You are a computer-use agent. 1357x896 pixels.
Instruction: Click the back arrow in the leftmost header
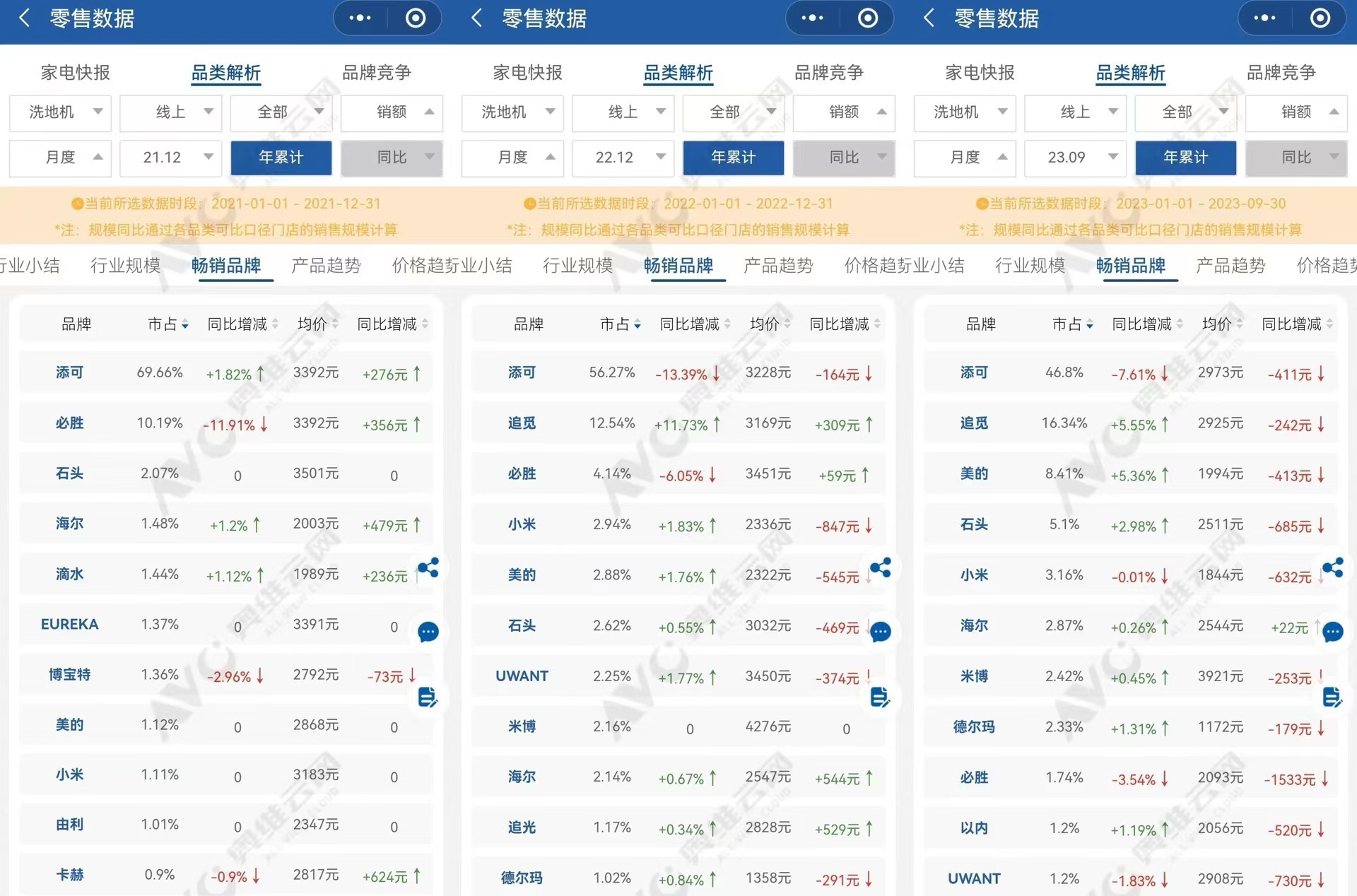(24, 18)
